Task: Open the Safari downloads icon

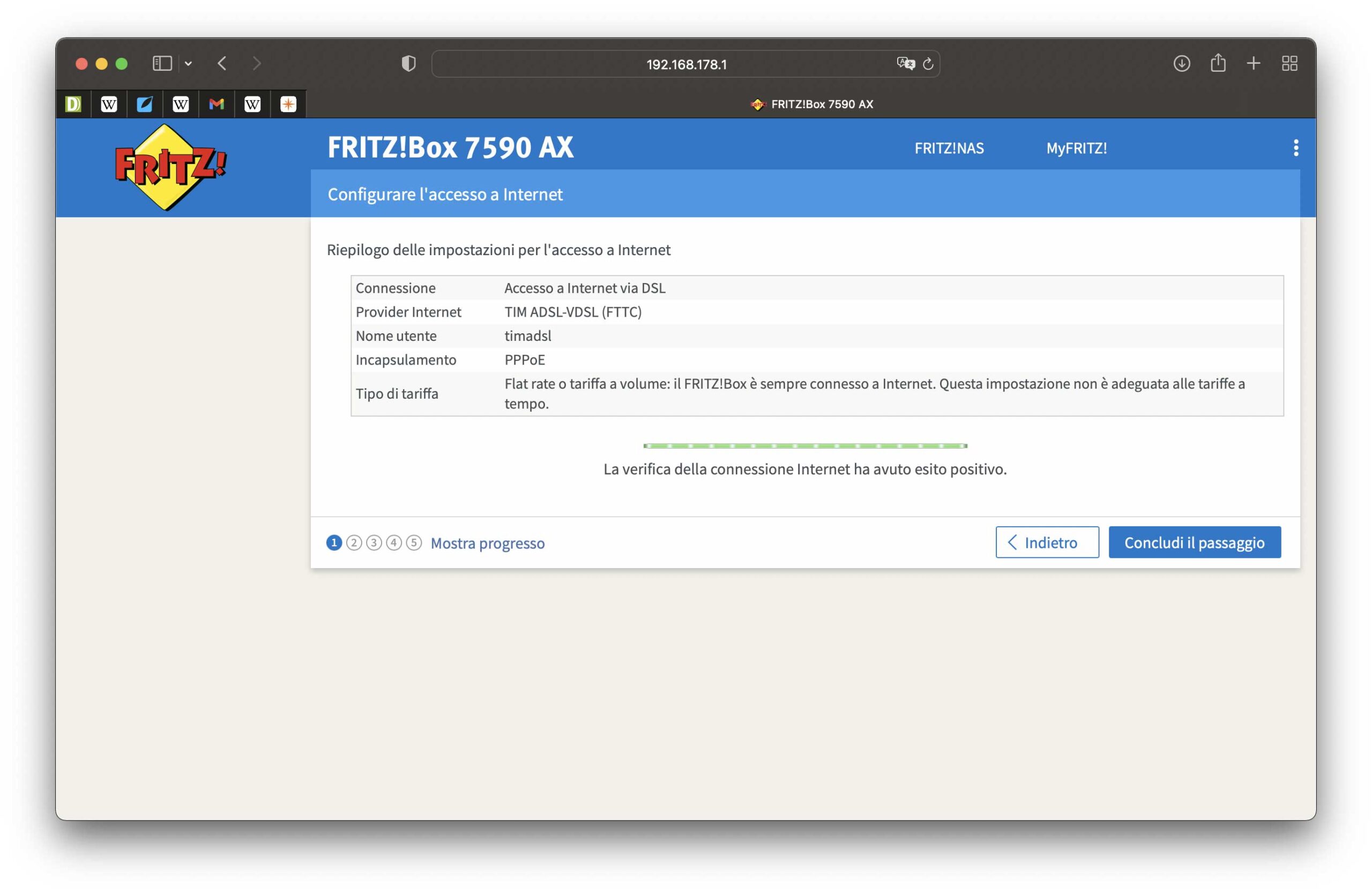Action: coord(1181,63)
